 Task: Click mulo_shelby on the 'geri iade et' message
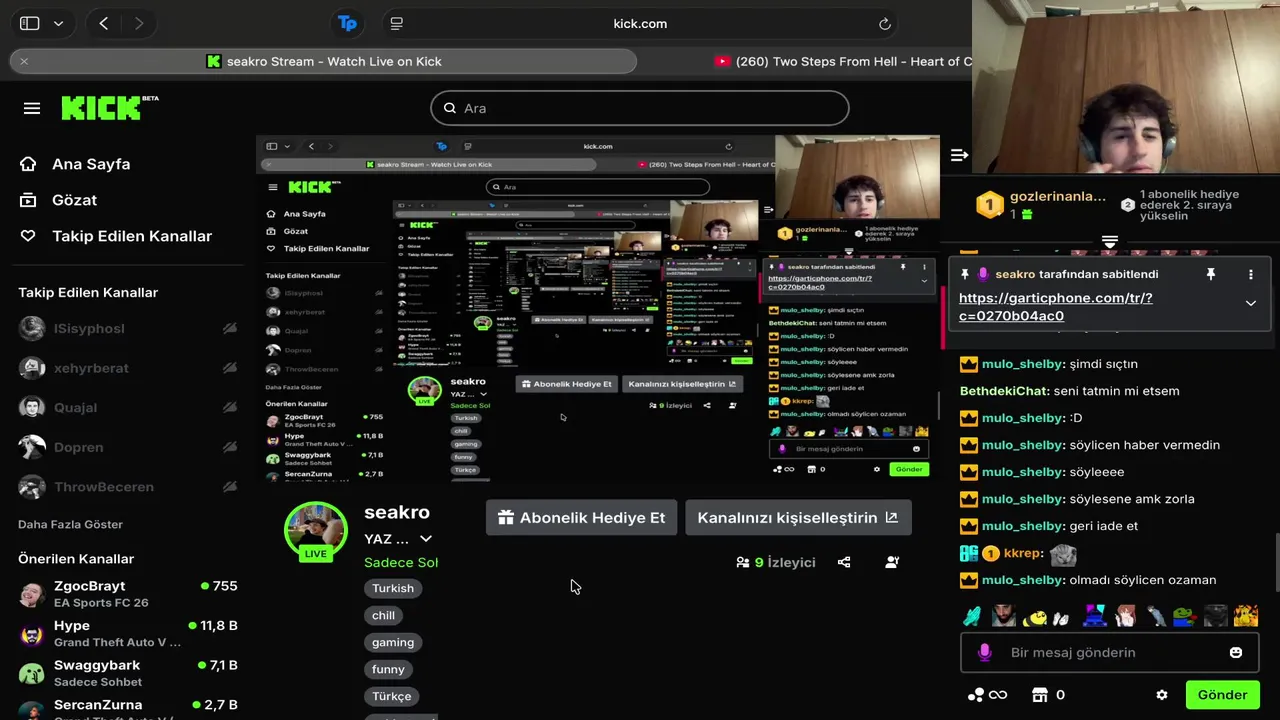pyautogui.click(x=1022, y=526)
